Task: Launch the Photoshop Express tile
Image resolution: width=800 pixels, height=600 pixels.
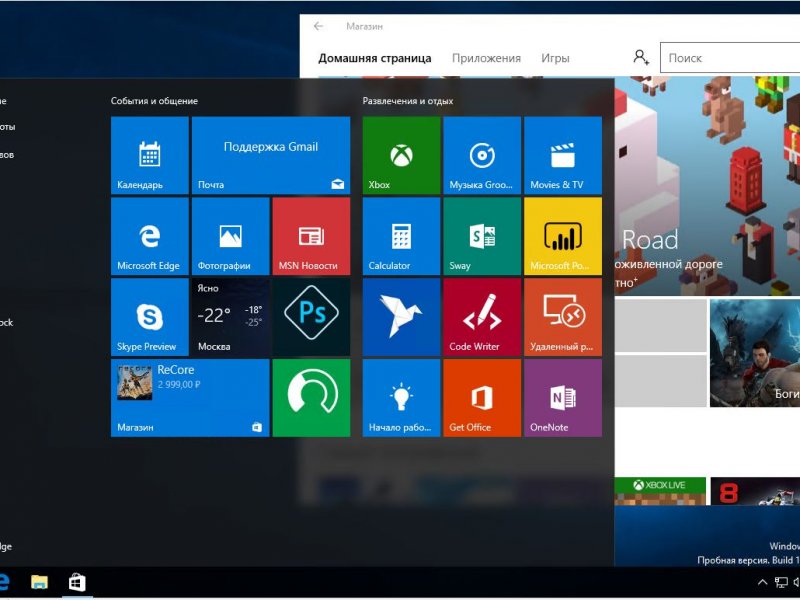Action: click(x=311, y=317)
